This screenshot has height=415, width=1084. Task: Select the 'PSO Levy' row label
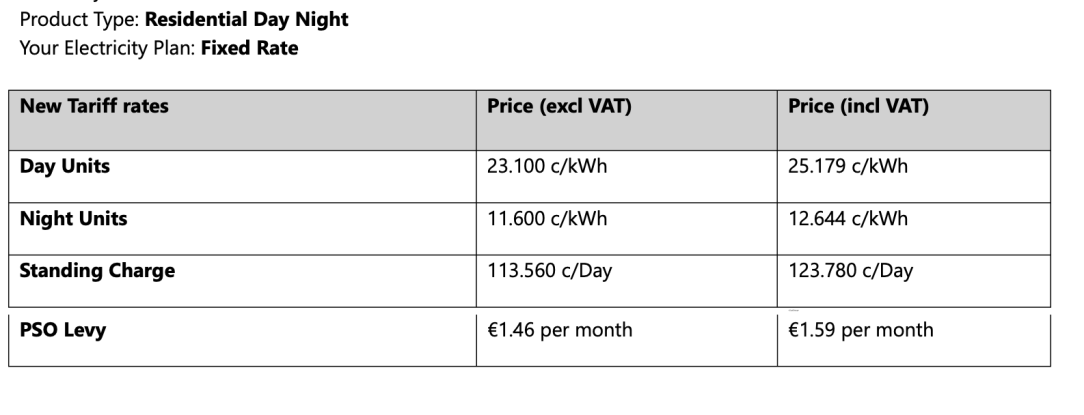[242, 337]
